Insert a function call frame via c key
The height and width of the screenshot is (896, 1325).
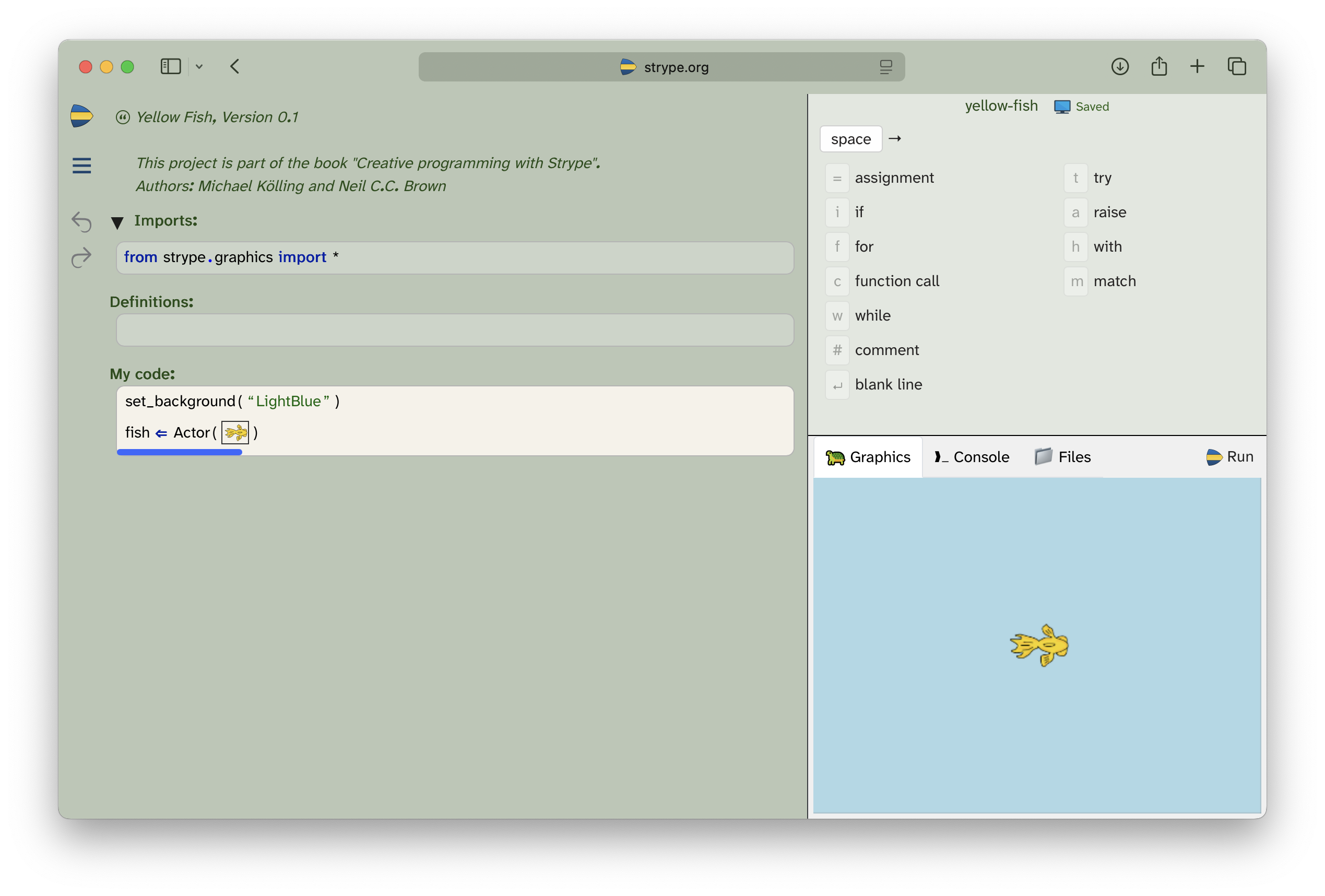click(837, 281)
